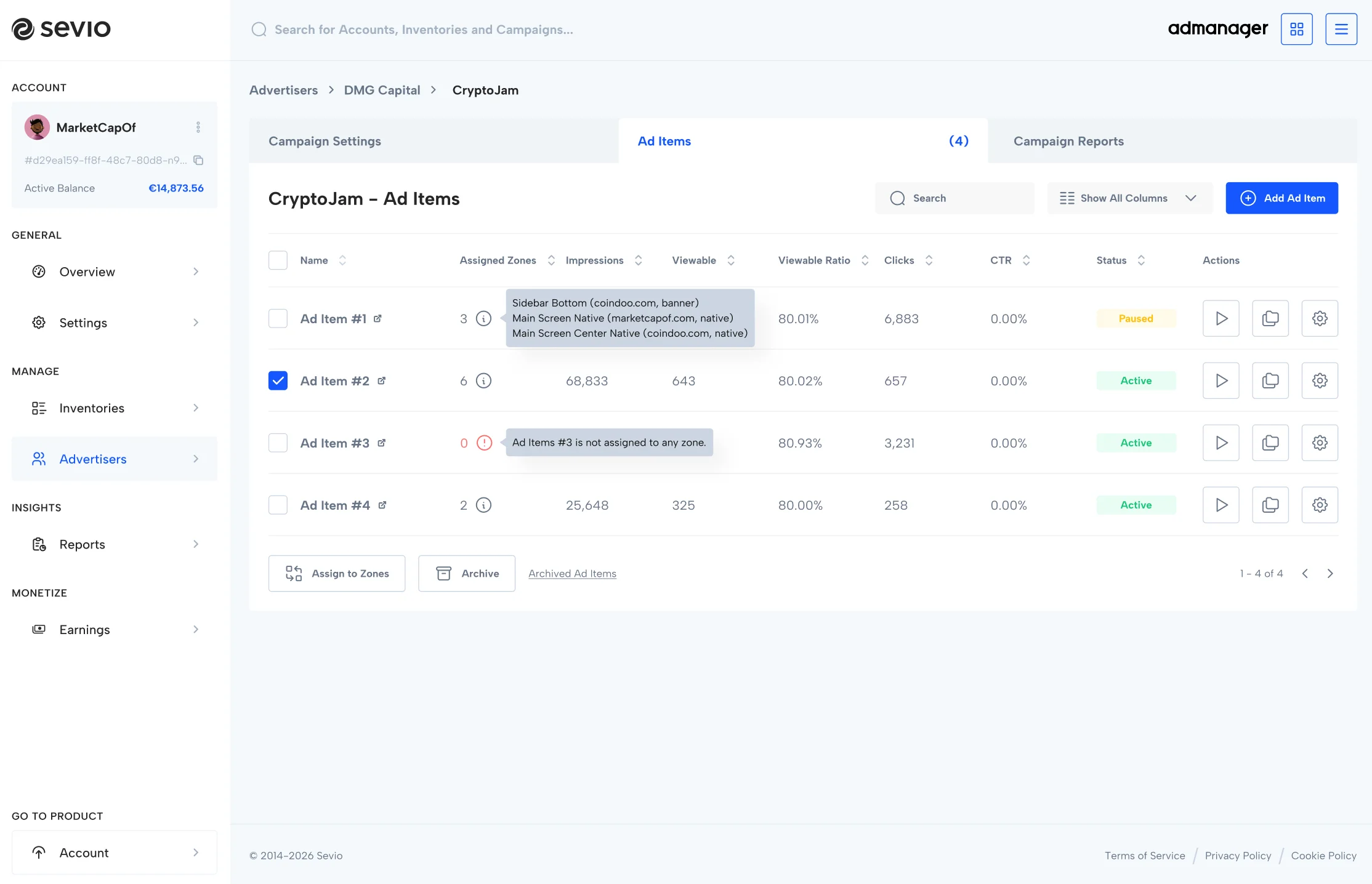The height and width of the screenshot is (884, 1372).
Task: Select Ad Item #1 checkbox
Action: 278,318
